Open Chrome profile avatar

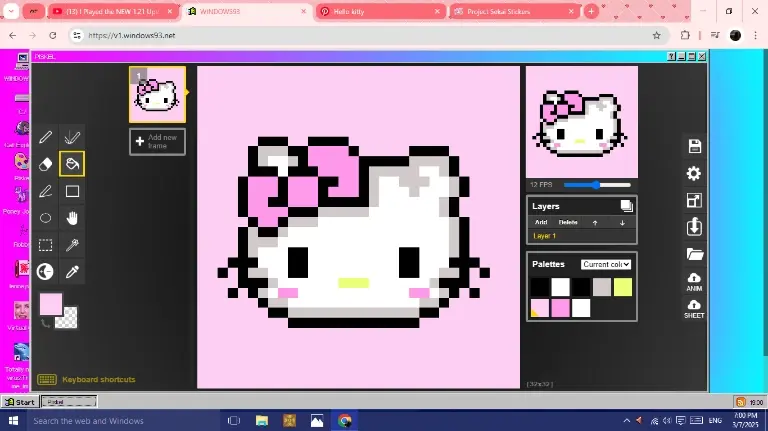coord(735,35)
